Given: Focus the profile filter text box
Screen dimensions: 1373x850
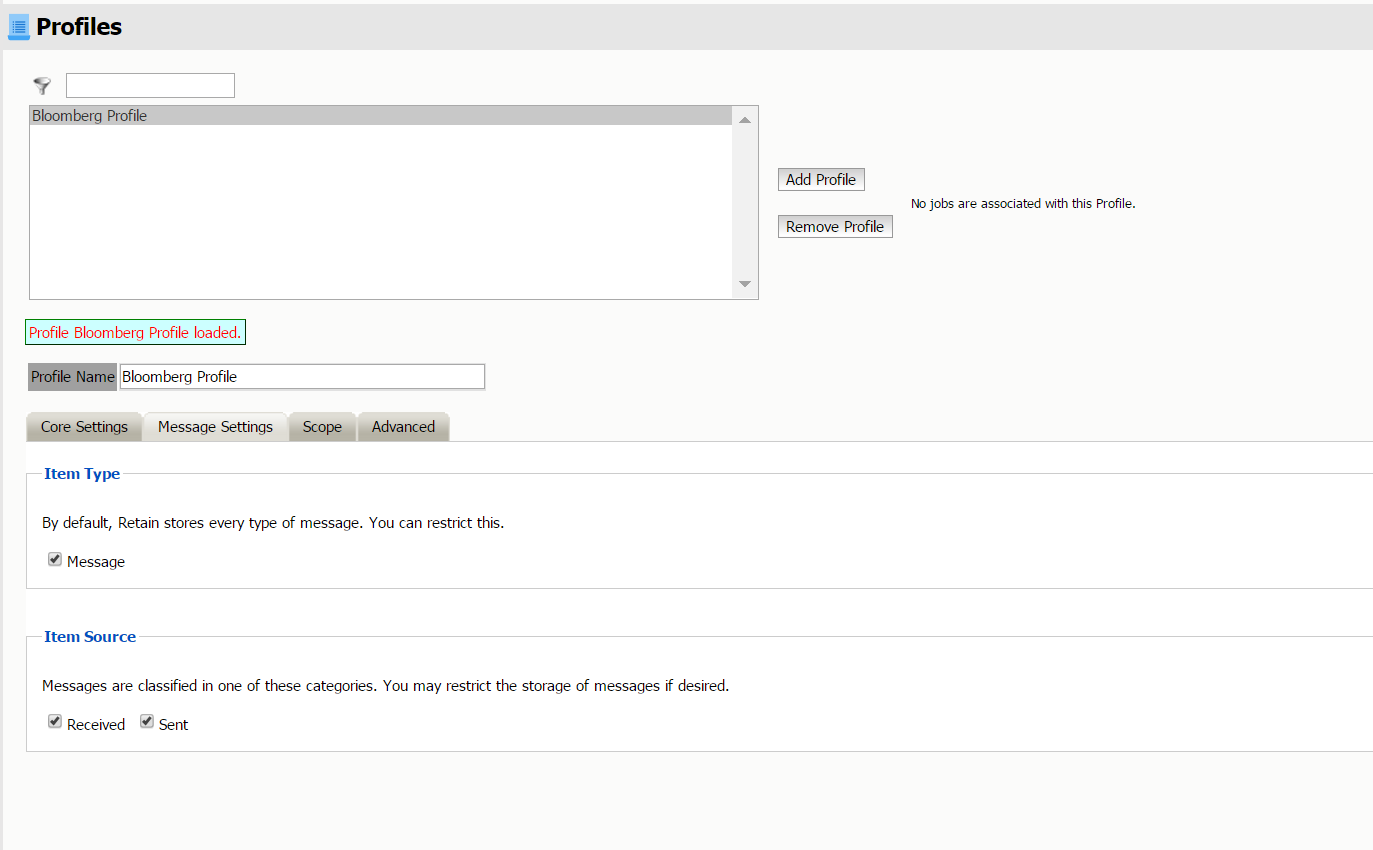Looking at the screenshot, I should pos(150,86).
